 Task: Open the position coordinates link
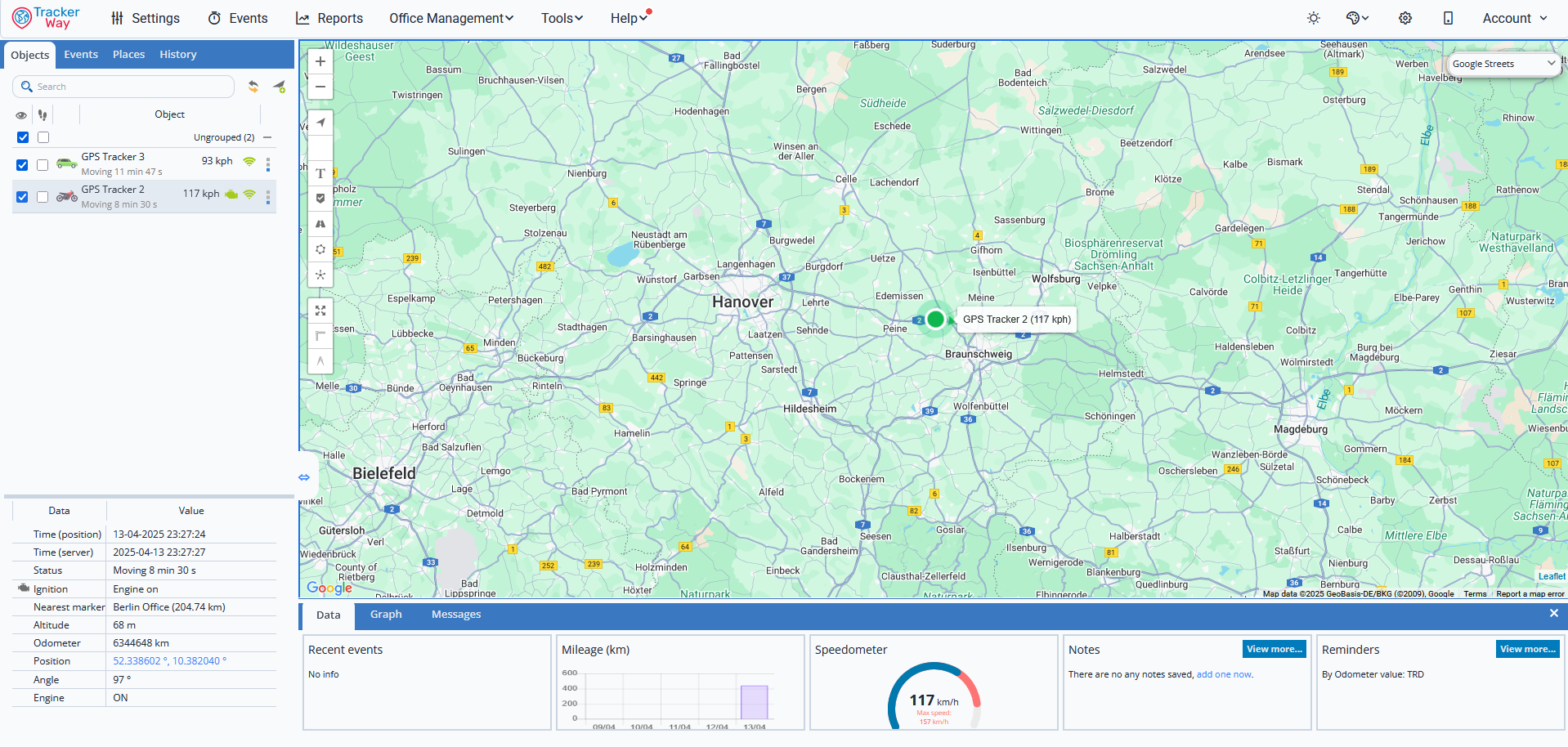pyautogui.click(x=170, y=661)
